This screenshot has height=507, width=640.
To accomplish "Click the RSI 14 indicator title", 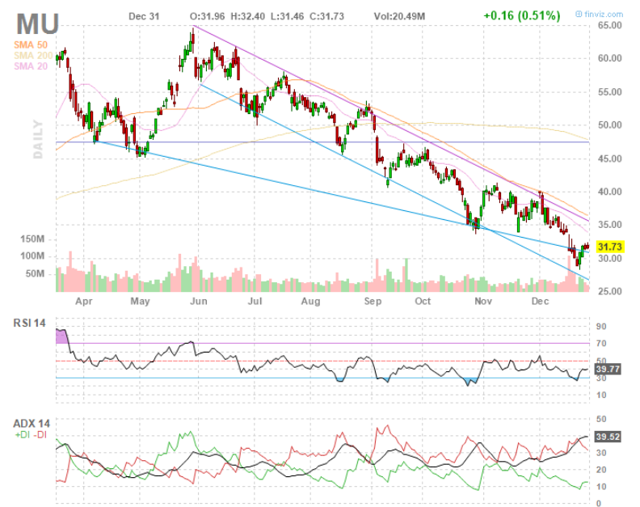I will pyautogui.click(x=29, y=323).
